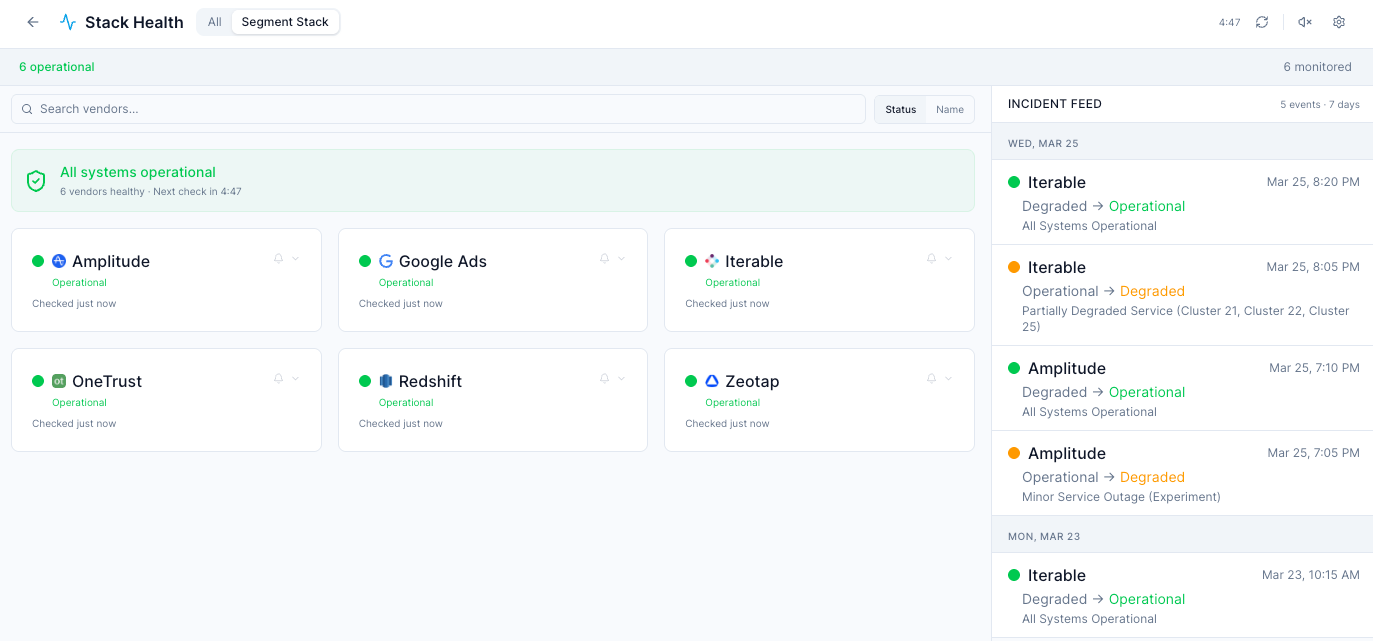Image resolution: width=1373 pixels, height=641 pixels.
Task: Toggle the notification bell on Amplitude card
Action: click(x=276, y=258)
